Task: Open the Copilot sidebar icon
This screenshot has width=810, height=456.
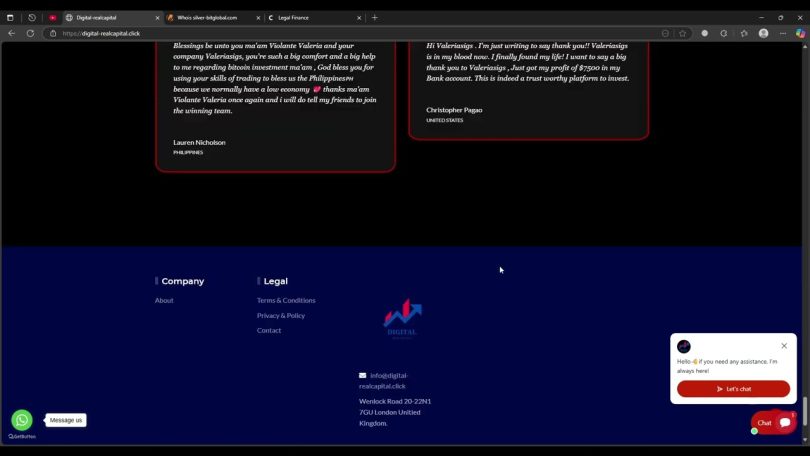Action: pos(800,33)
